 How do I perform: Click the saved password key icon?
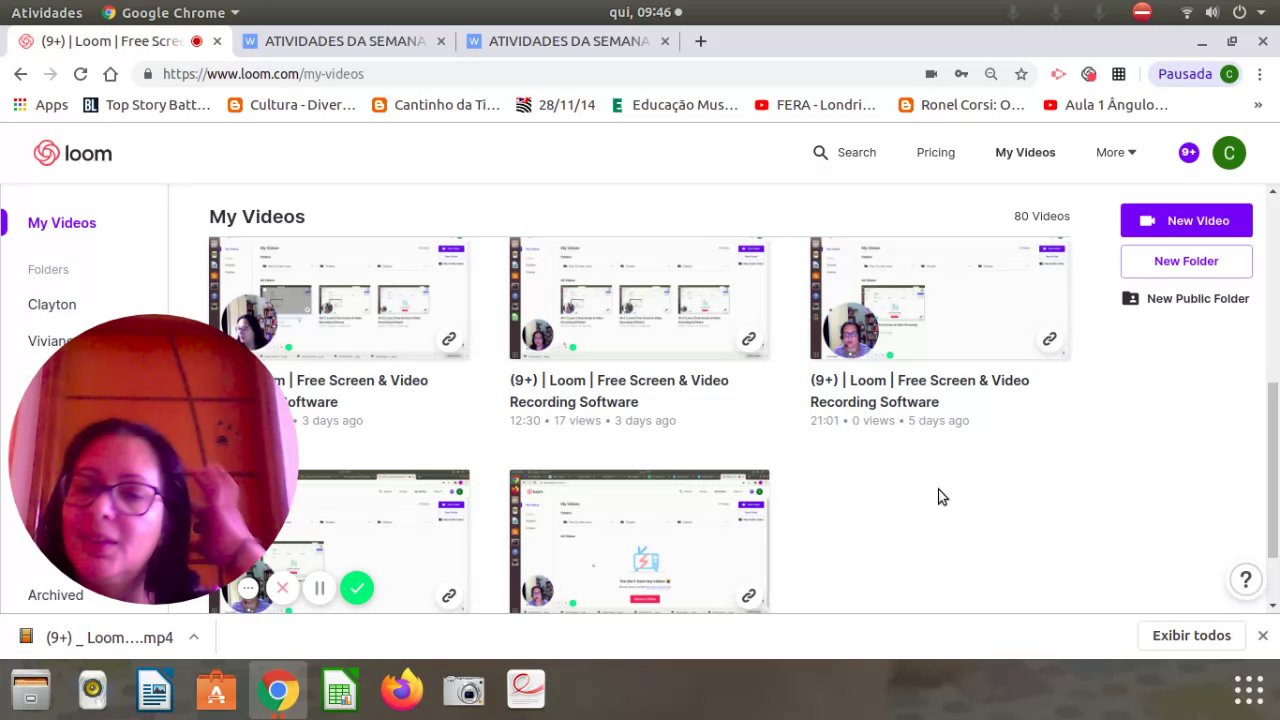pyautogui.click(x=961, y=74)
